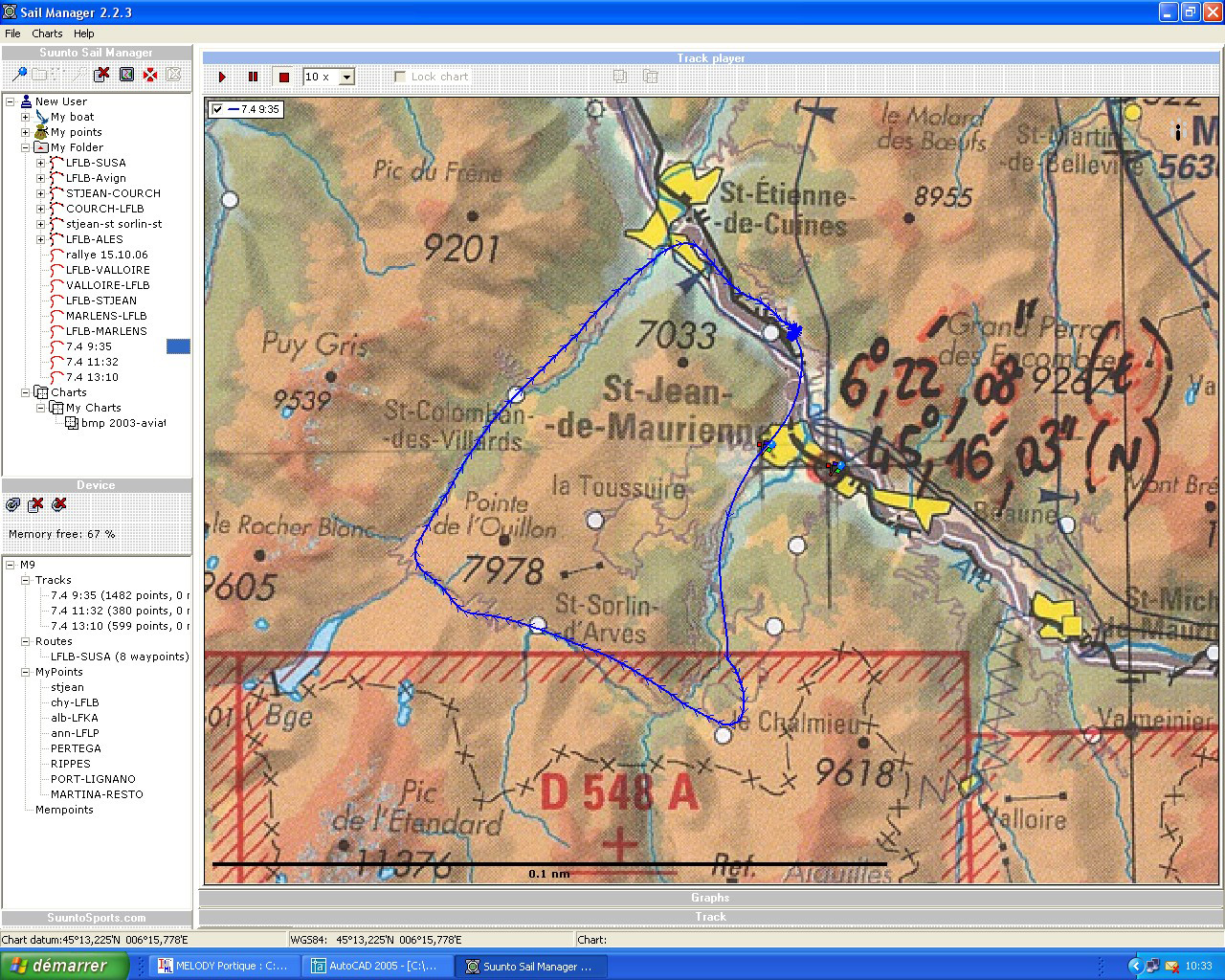
Task: Toggle the 7.4 9:35 track visibility checkbox
Action: (217, 109)
